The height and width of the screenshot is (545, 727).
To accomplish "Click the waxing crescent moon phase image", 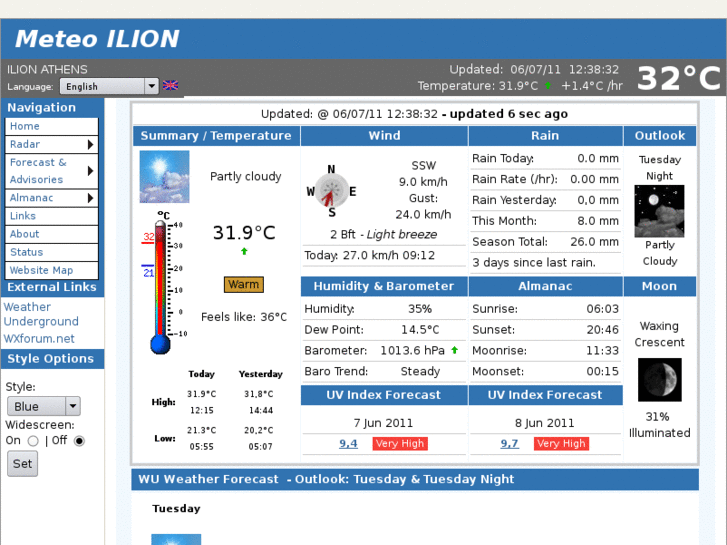I will pyautogui.click(x=659, y=379).
